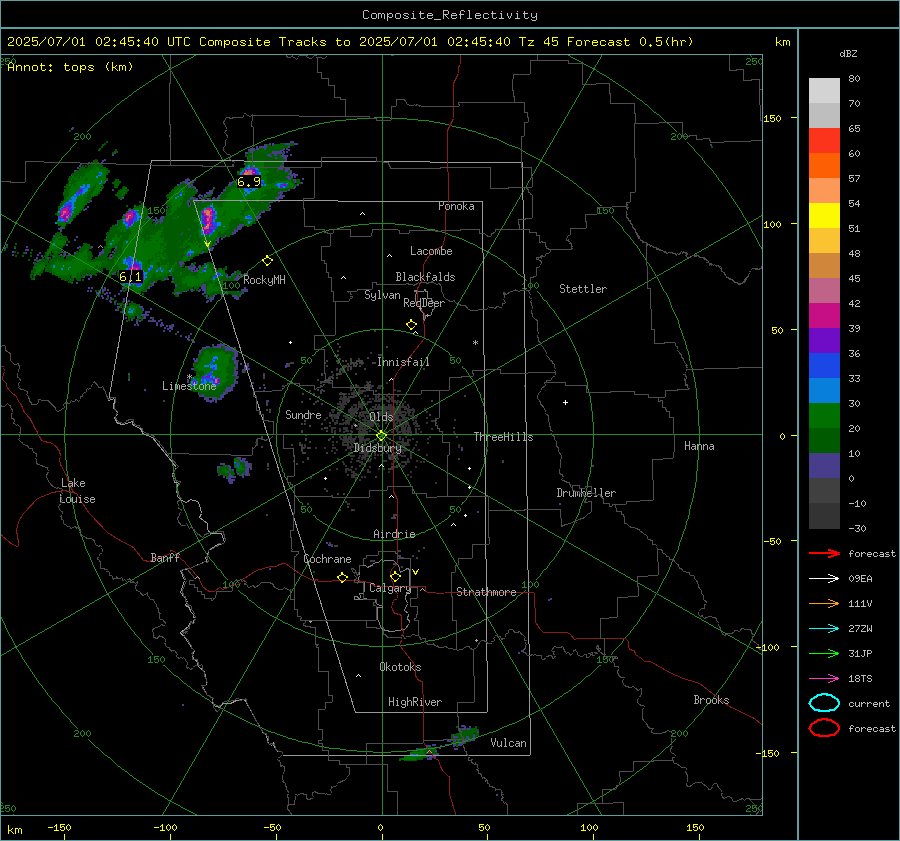The image size is (900, 841).
Task: Pick the dark orange 60–57 dBZ swatch
Action: click(824, 165)
